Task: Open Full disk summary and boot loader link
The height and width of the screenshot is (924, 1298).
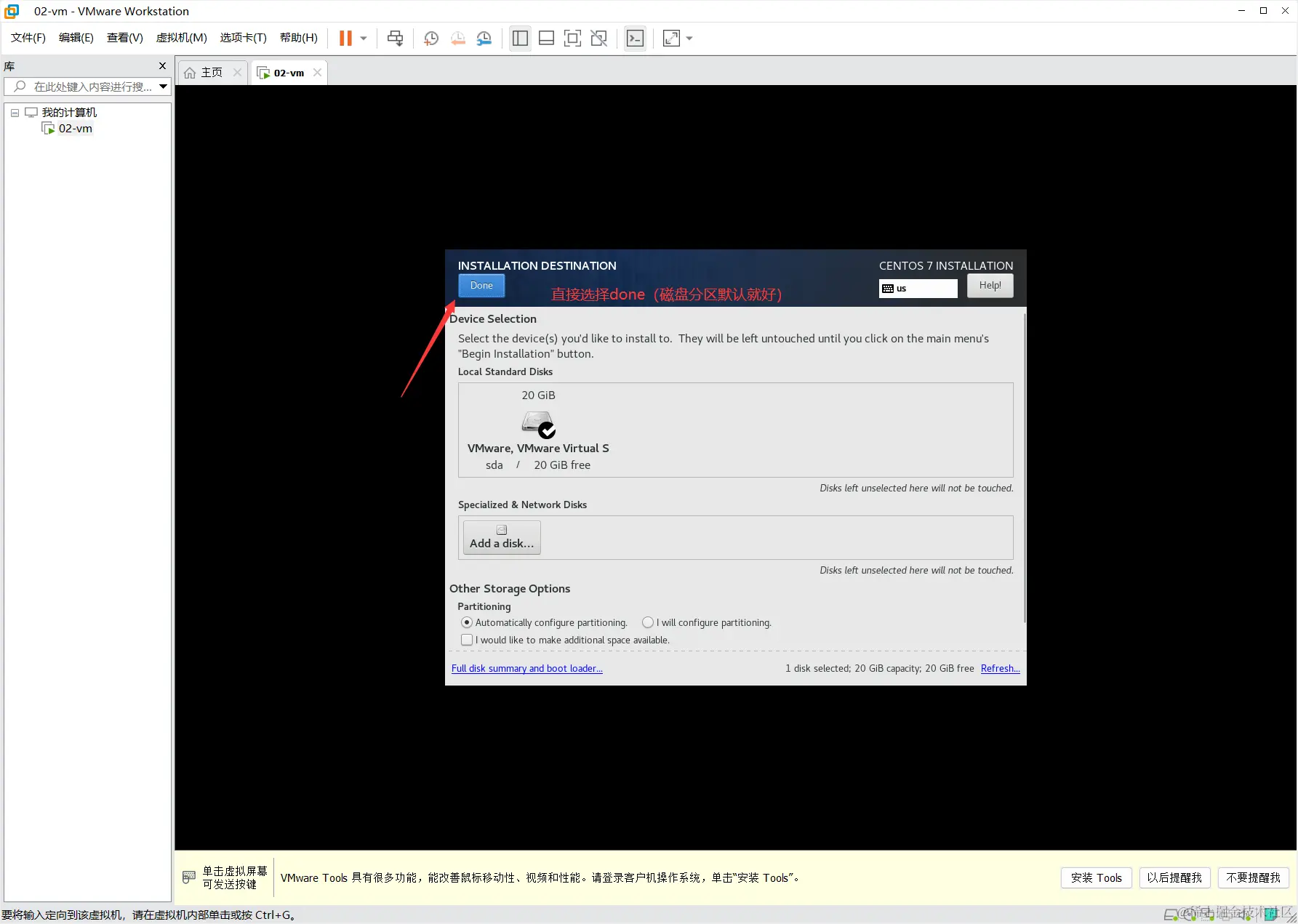Action: 527,669
